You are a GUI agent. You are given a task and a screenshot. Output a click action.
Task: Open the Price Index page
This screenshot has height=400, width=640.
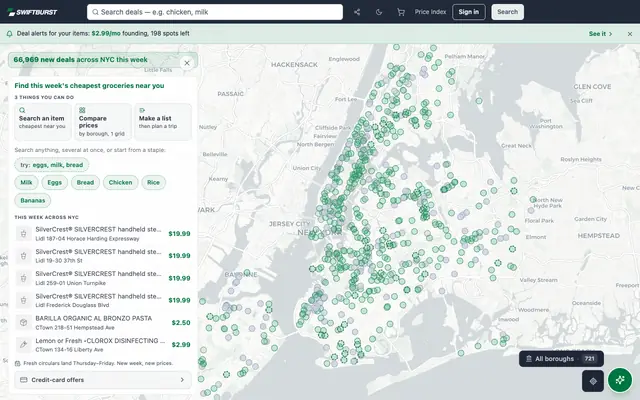430,12
